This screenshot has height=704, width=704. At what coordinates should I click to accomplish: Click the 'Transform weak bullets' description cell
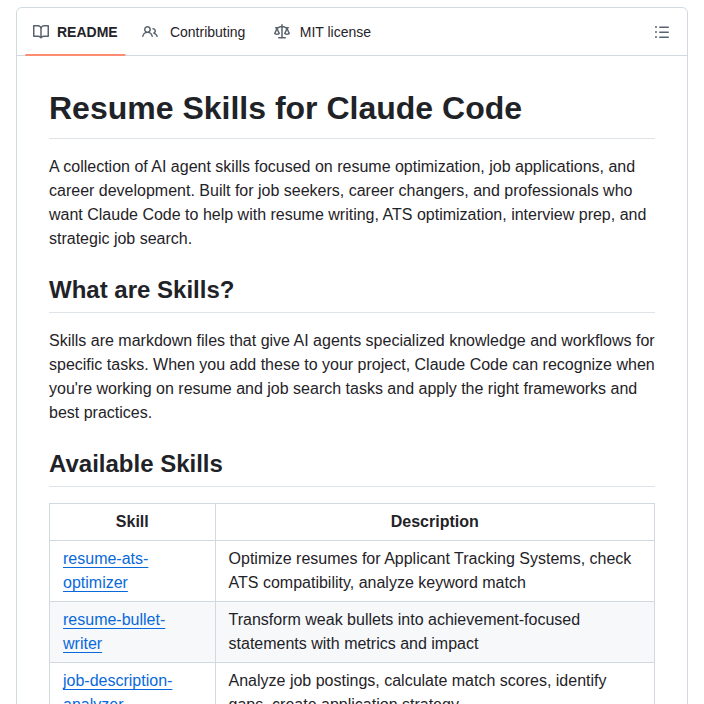tap(435, 632)
